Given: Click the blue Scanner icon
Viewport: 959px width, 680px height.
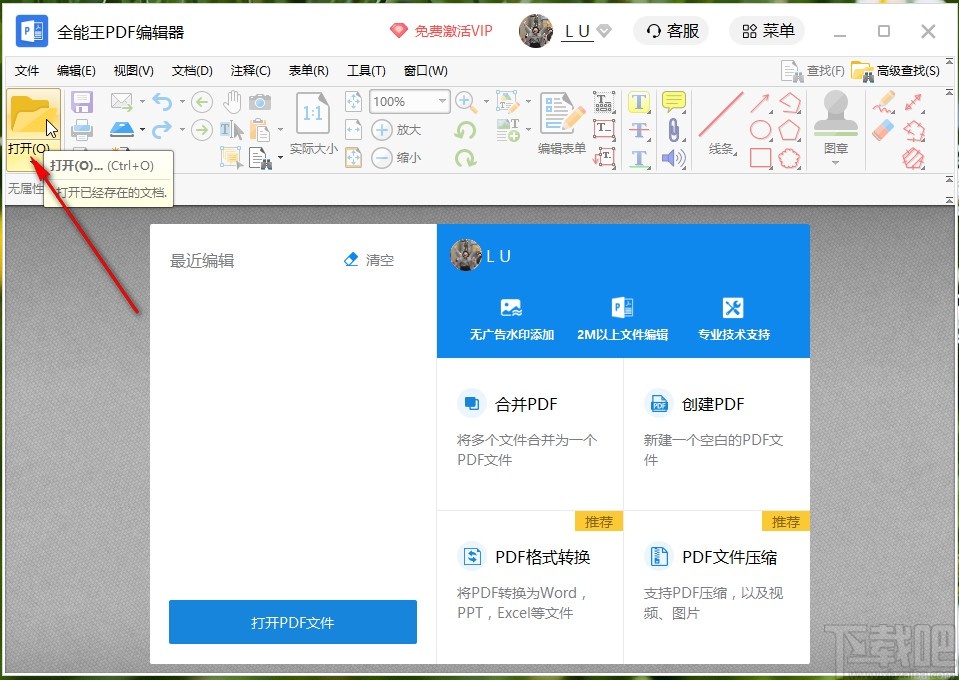Looking at the screenshot, I should click(x=122, y=129).
